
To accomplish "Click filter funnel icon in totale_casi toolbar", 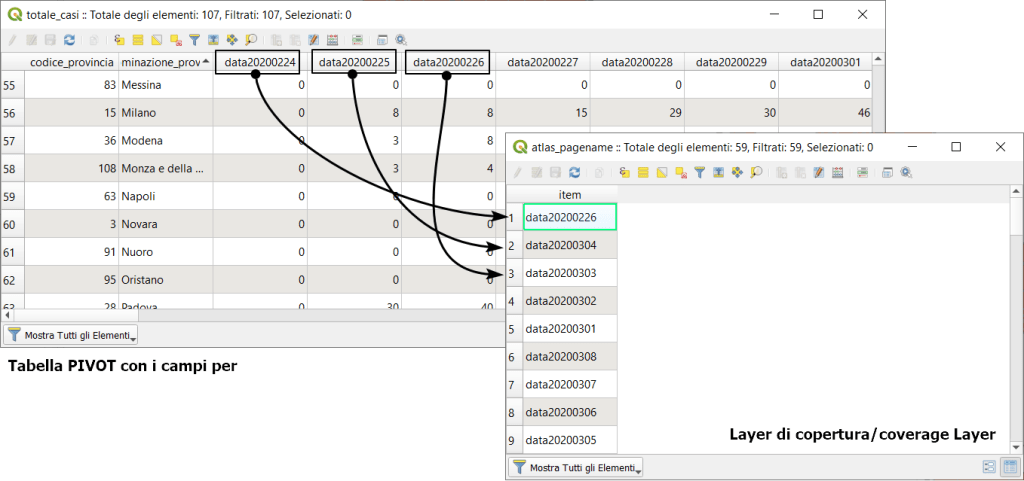I will 195,40.
